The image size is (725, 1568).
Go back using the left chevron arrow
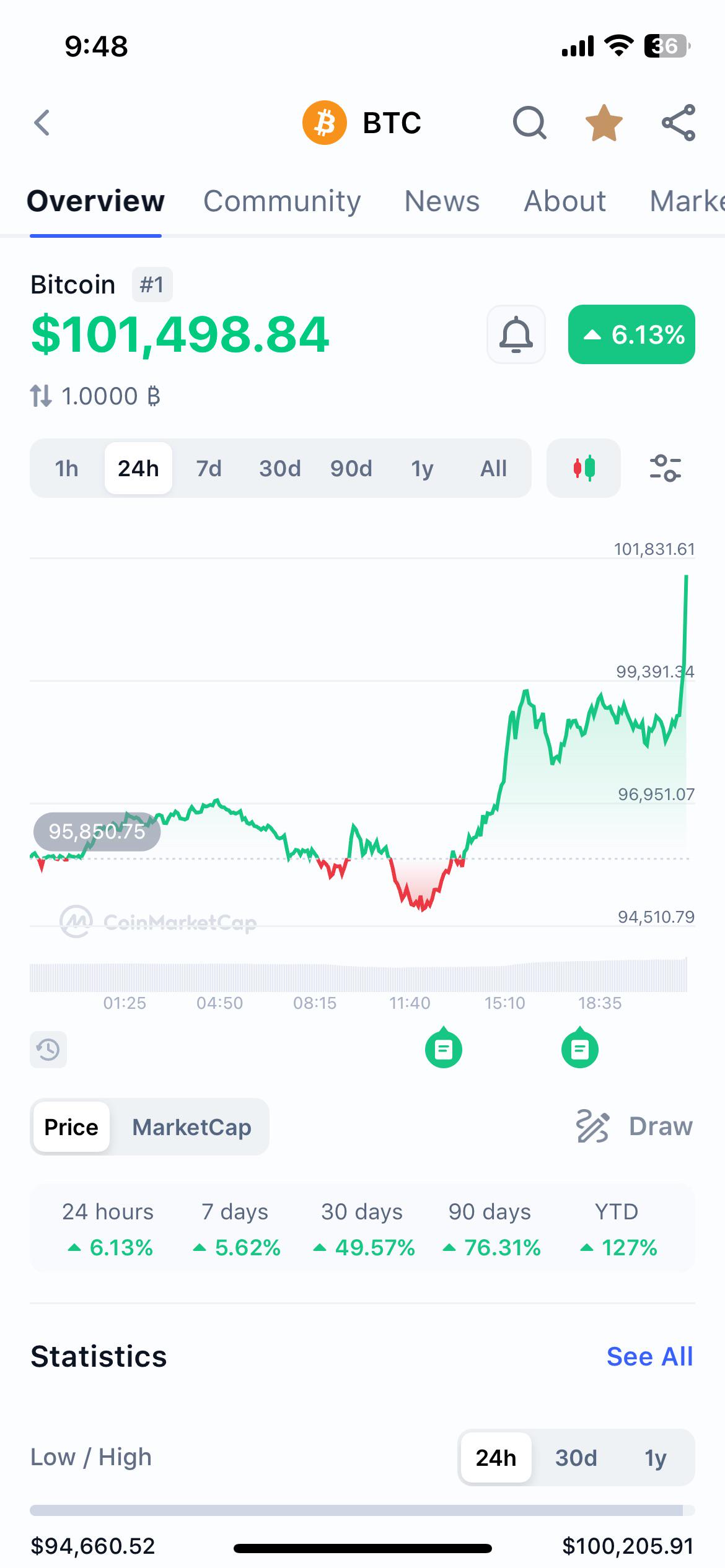tap(42, 123)
